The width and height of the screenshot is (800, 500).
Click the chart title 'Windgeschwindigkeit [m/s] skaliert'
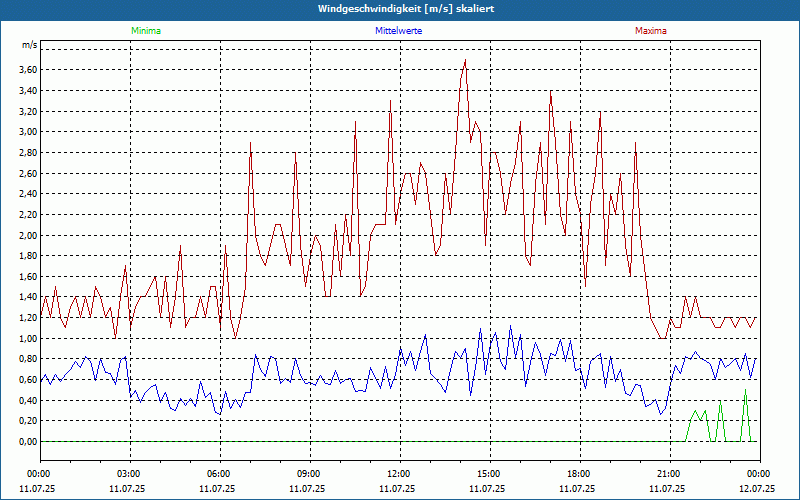pos(406,9)
